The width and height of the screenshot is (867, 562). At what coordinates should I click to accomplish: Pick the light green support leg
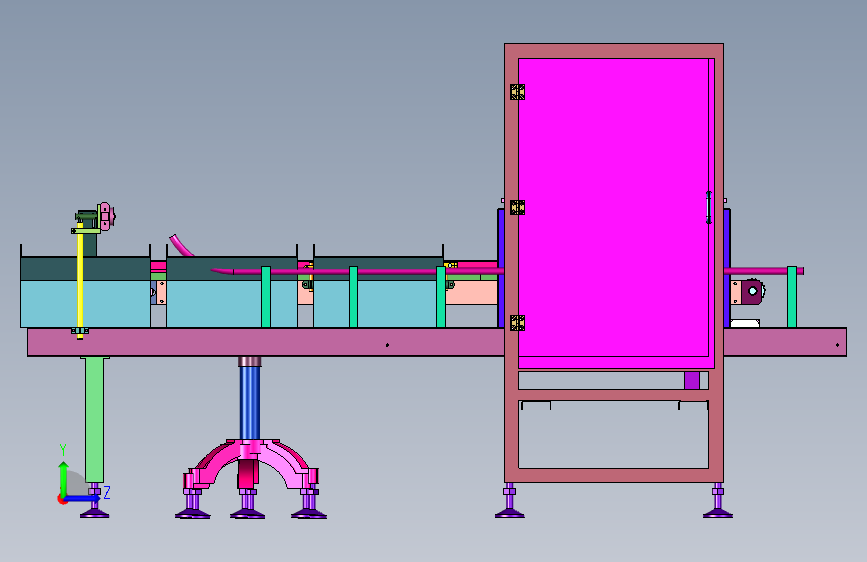point(95,419)
